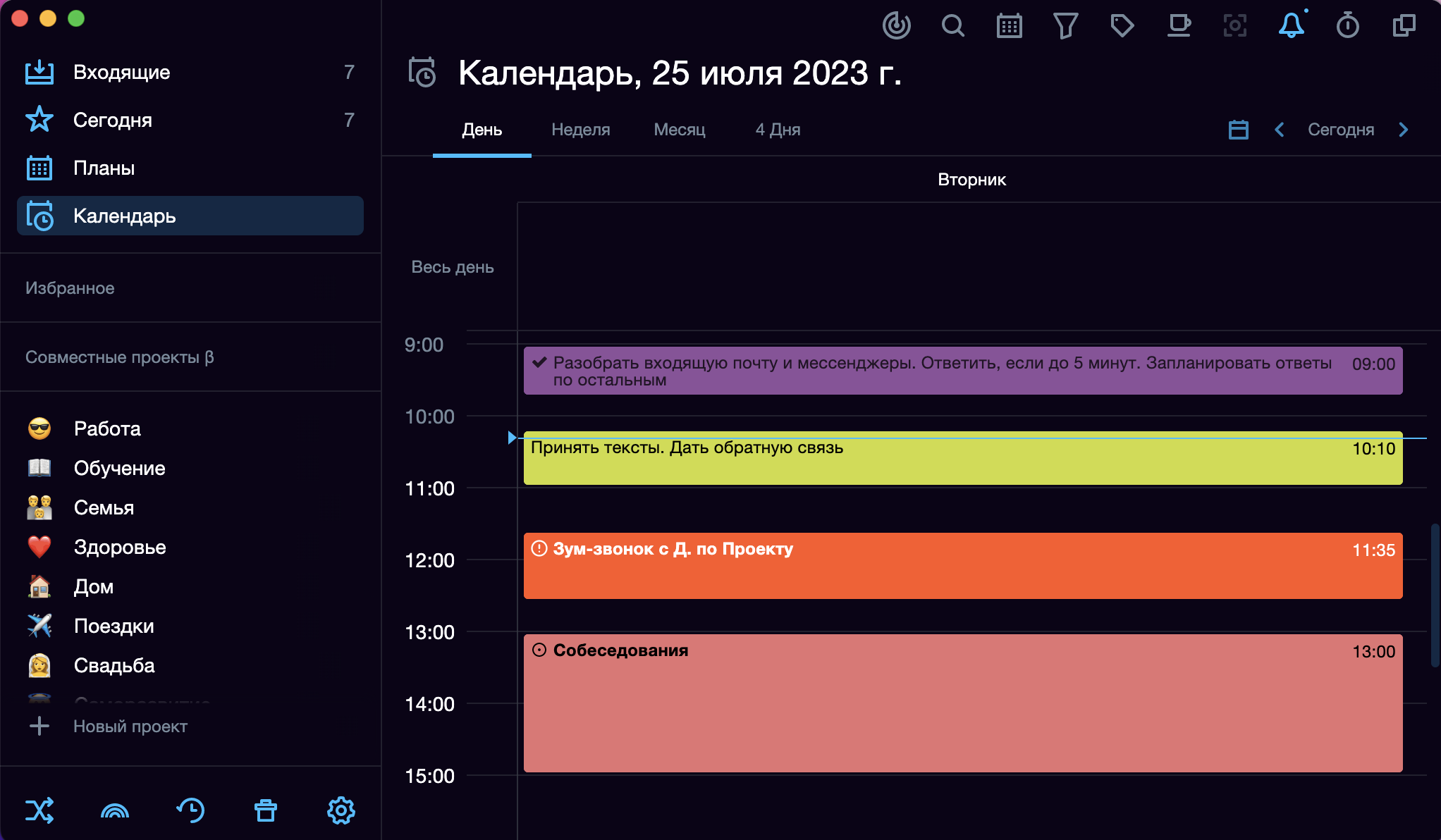Click the Вторник day header
Image resolution: width=1441 pixels, height=840 pixels.
pyautogui.click(x=971, y=180)
